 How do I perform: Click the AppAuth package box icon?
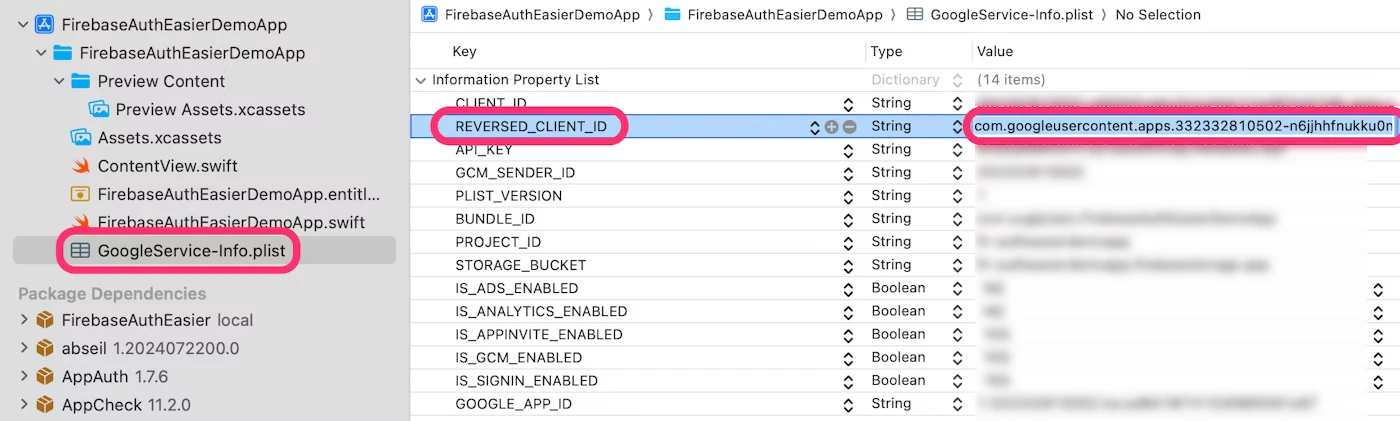pyautogui.click(x=44, y=376)
